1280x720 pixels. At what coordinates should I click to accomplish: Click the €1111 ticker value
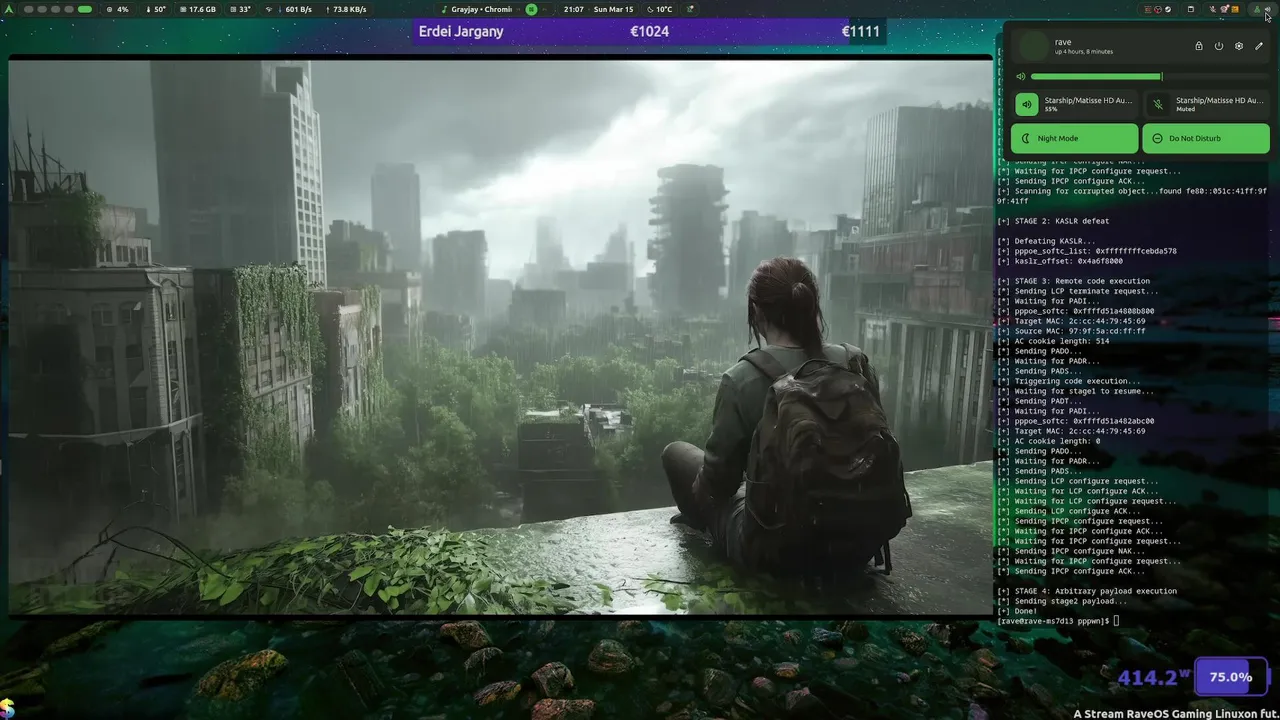(860, 31)
